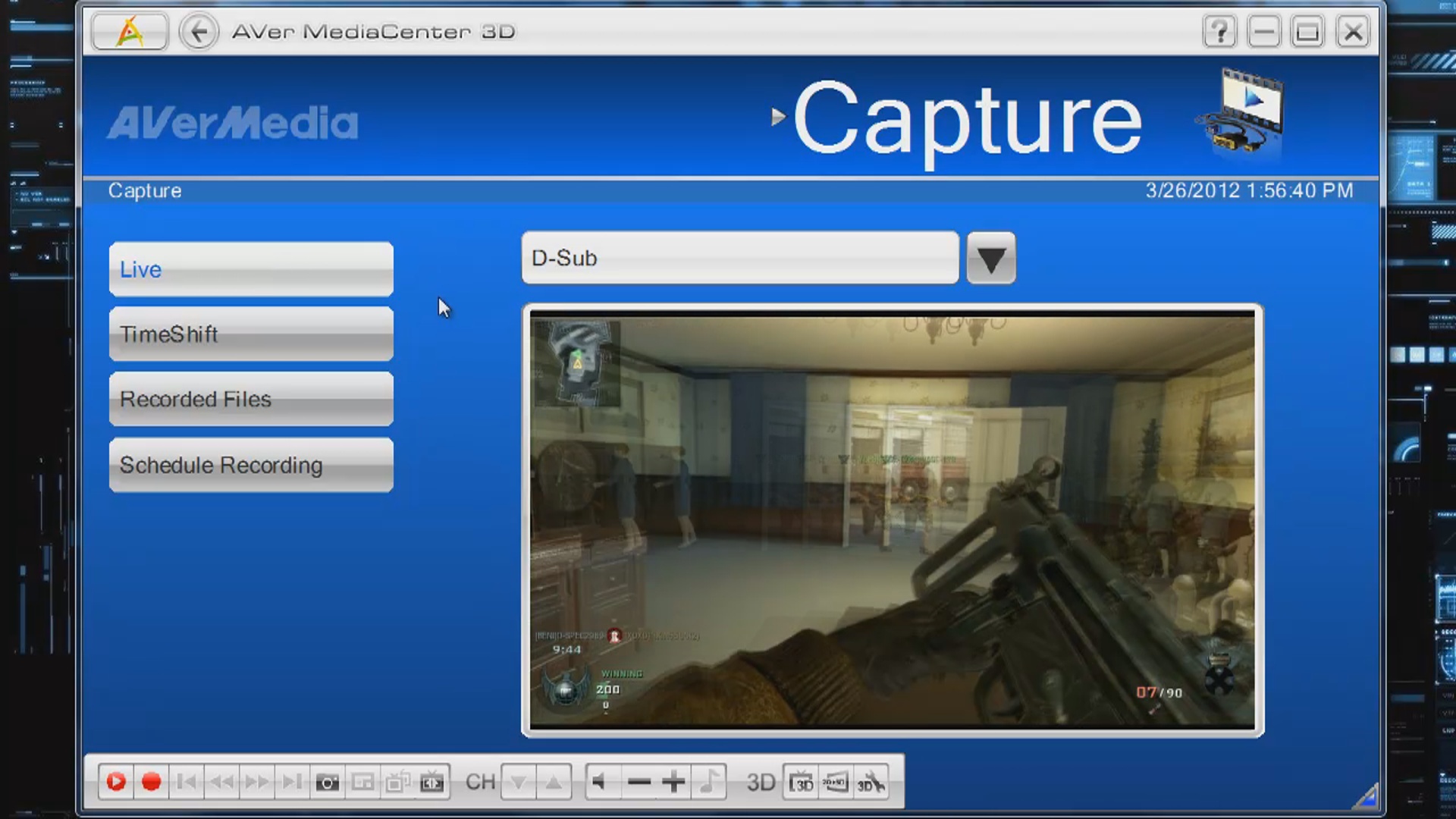This screenshot has width=1456, height=819.
Task: Select TimeShift from the capture menu
Action: coord(251,334)
